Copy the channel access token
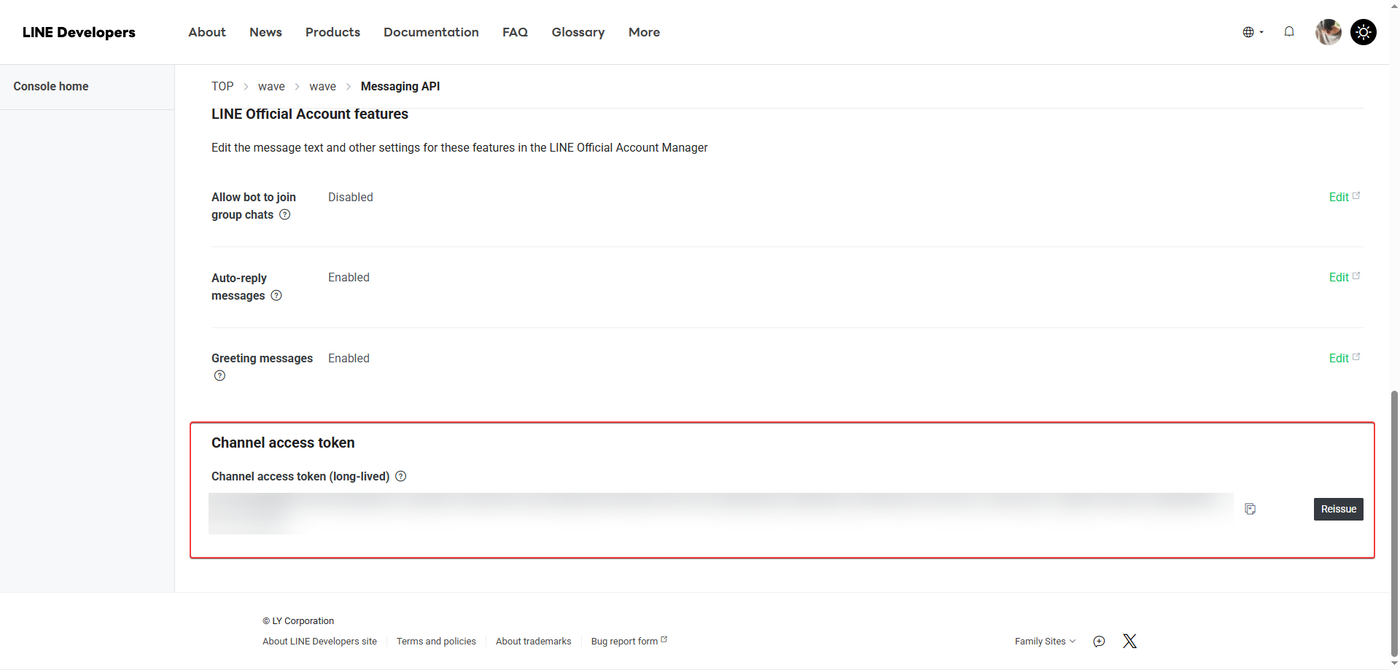 tap(1250, 509)
